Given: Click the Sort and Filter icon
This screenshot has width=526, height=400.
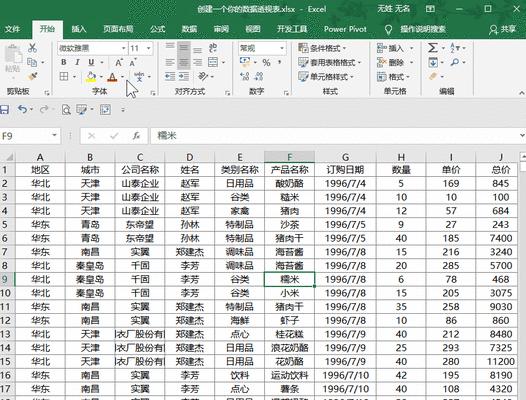Looking at the screenshot, I should [455, 48].
